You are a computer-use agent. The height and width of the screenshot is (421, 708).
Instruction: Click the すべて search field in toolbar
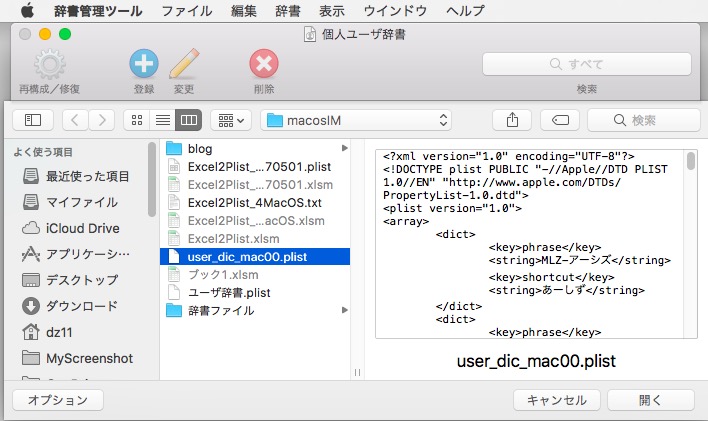587,64
